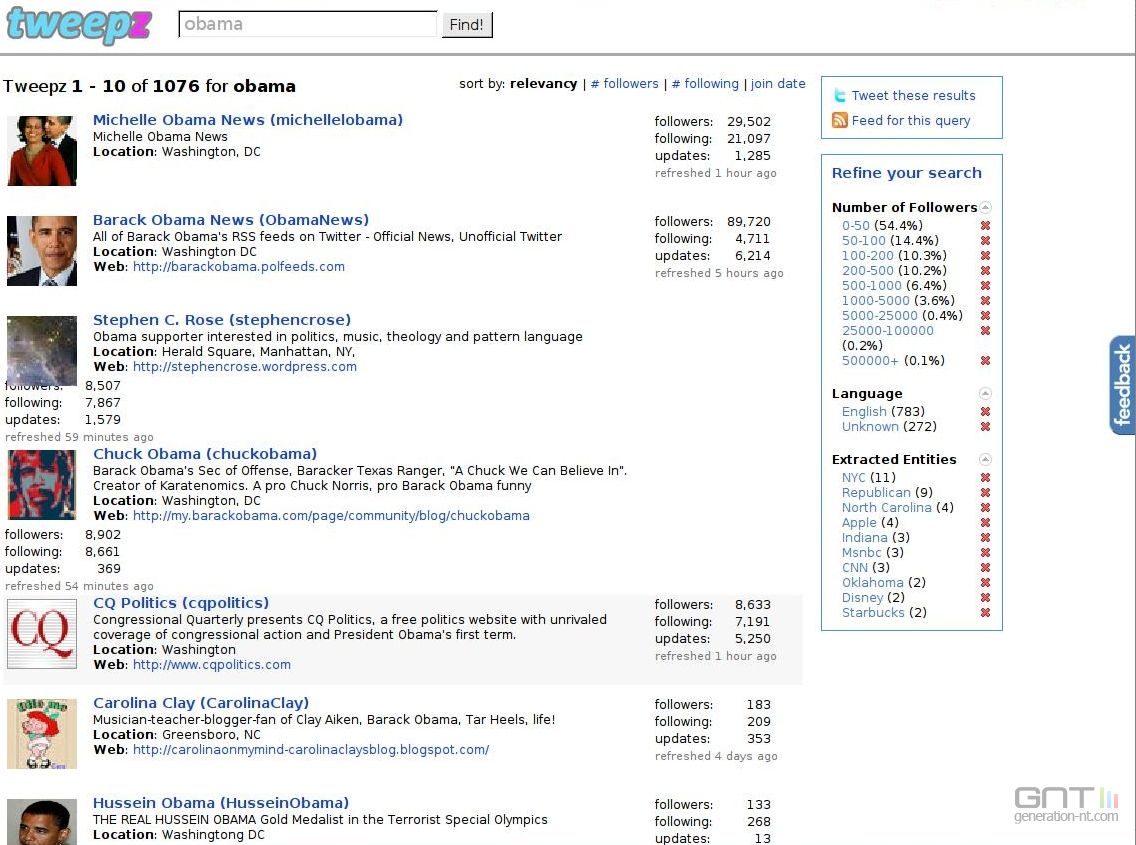
Task: Exclude Unknown language results
Action: [x=985, y=427]
